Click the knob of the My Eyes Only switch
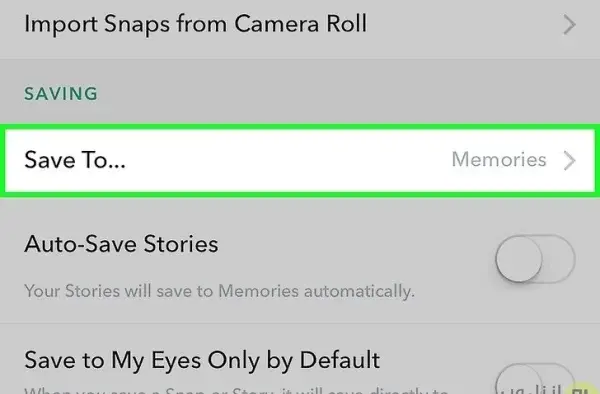600x394 pixels. pyautogui.click(x=518, y=379)
